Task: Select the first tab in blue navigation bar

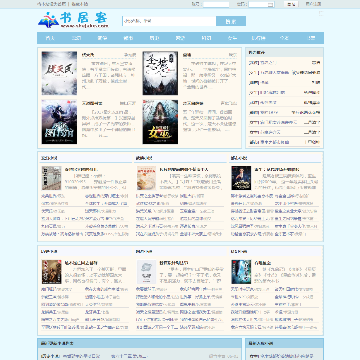Action: [50, 38]
